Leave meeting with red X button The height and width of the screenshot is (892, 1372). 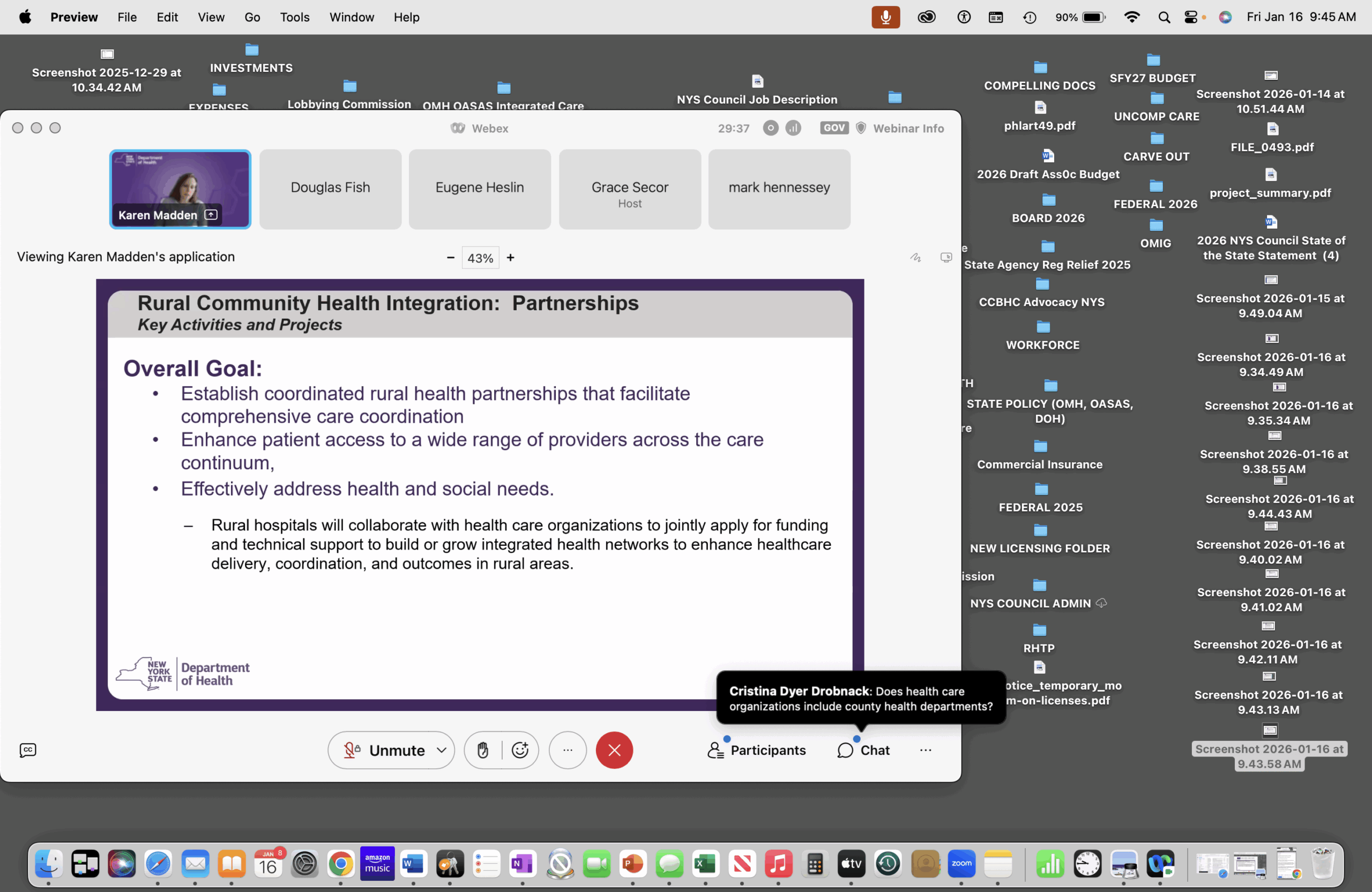coord(614,749)
